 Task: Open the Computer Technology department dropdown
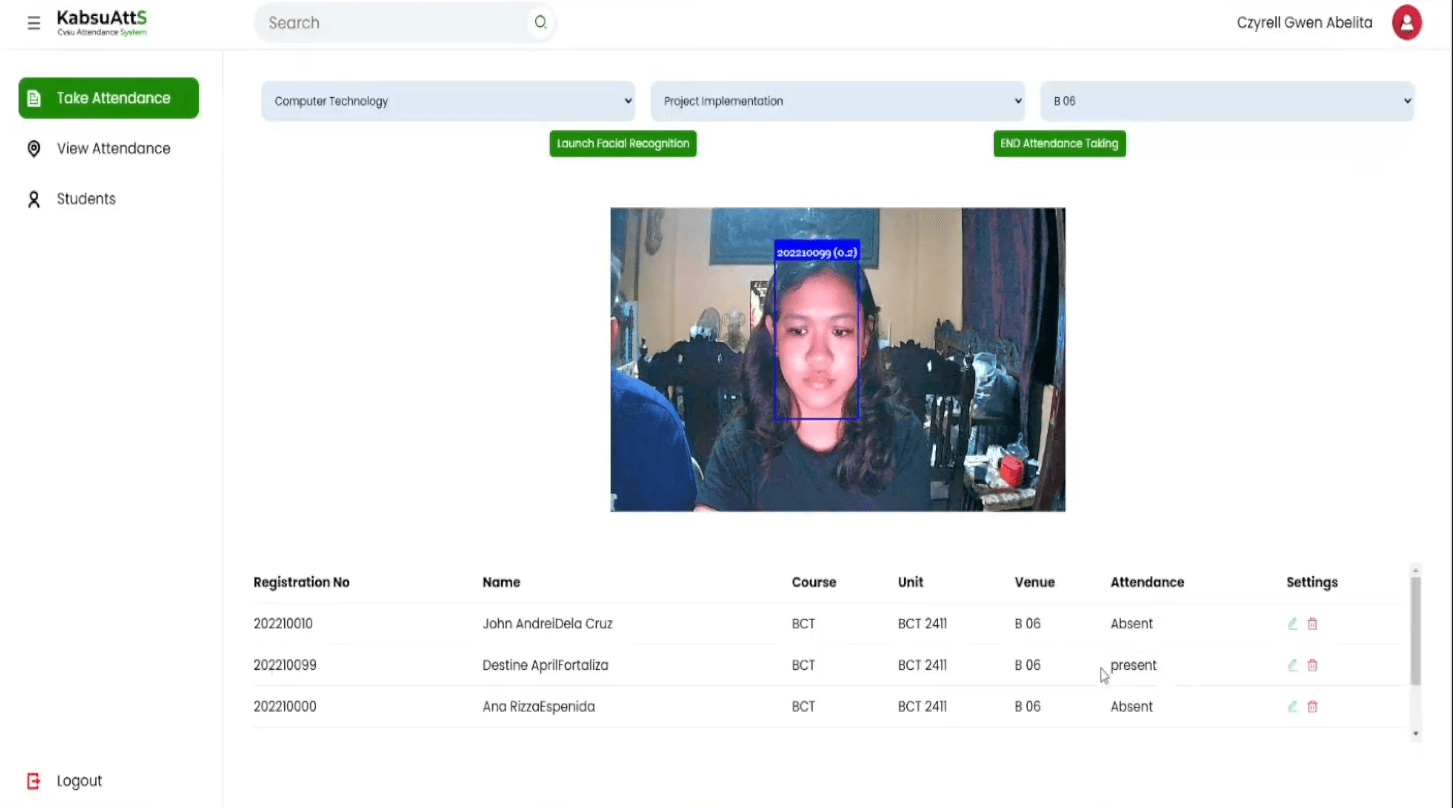(447, 100)
